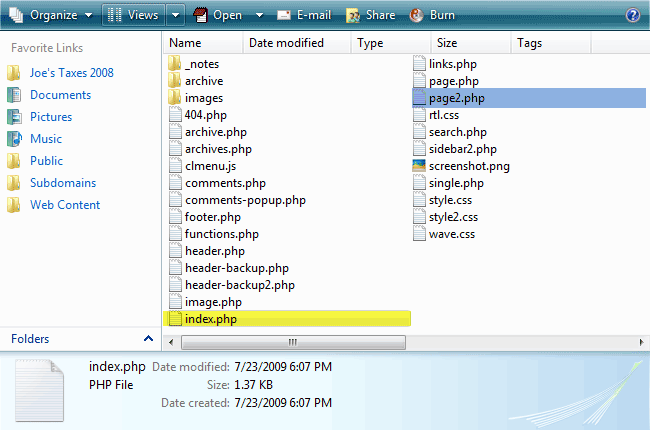Select the wave.css file icon
This screenshot has height=430, width=650.
[x=419, y=233]
